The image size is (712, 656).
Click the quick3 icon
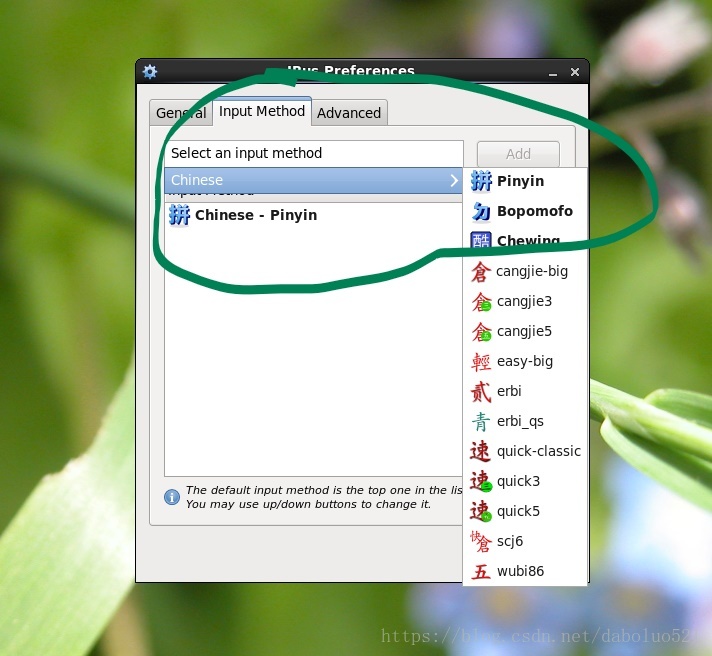(481, 481)
